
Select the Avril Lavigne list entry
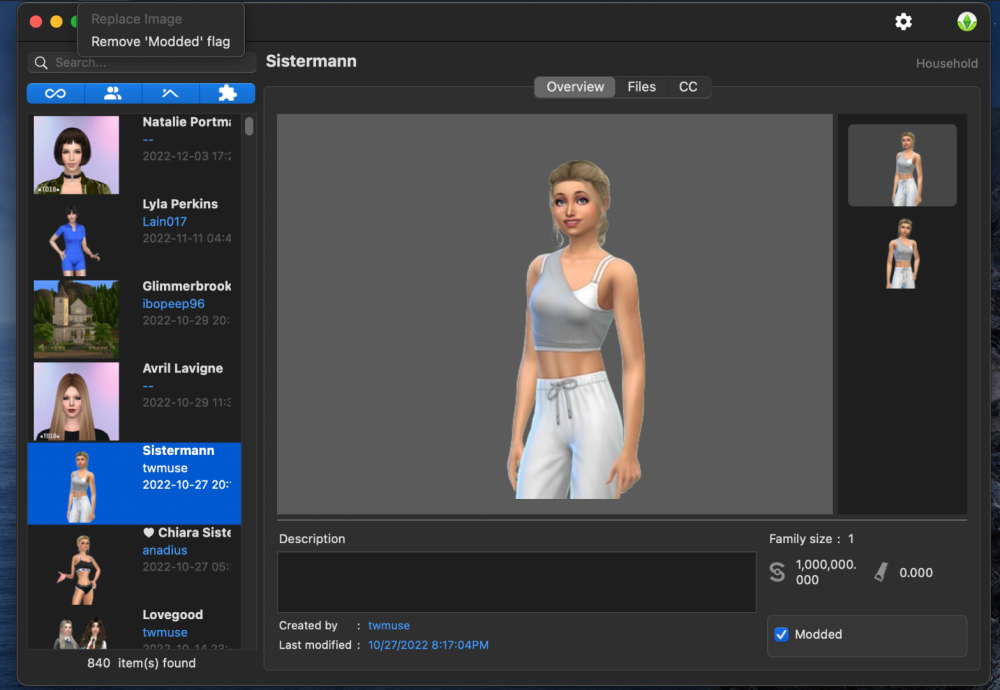coord(134,402)
